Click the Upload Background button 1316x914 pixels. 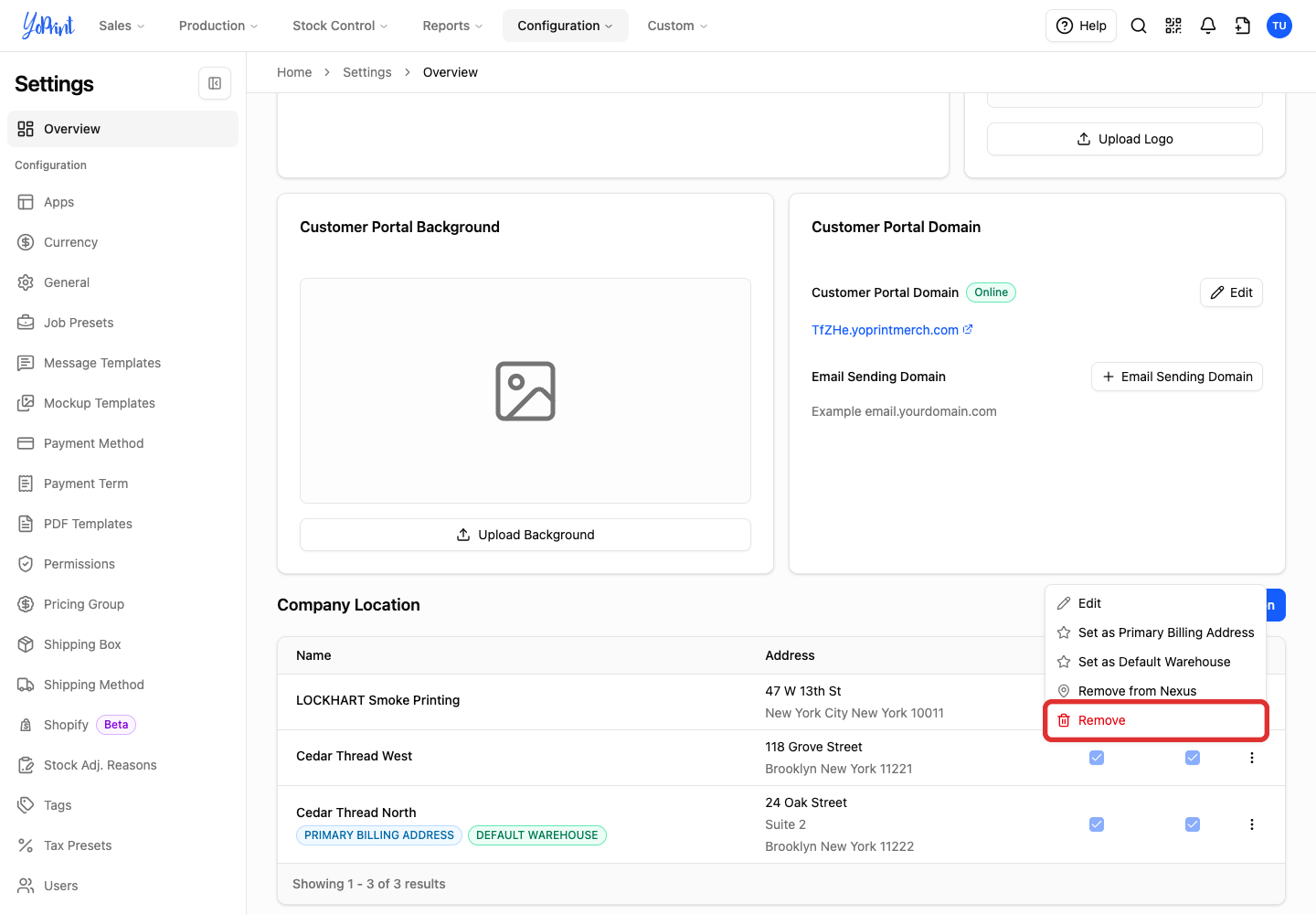[x=525, y=535]
